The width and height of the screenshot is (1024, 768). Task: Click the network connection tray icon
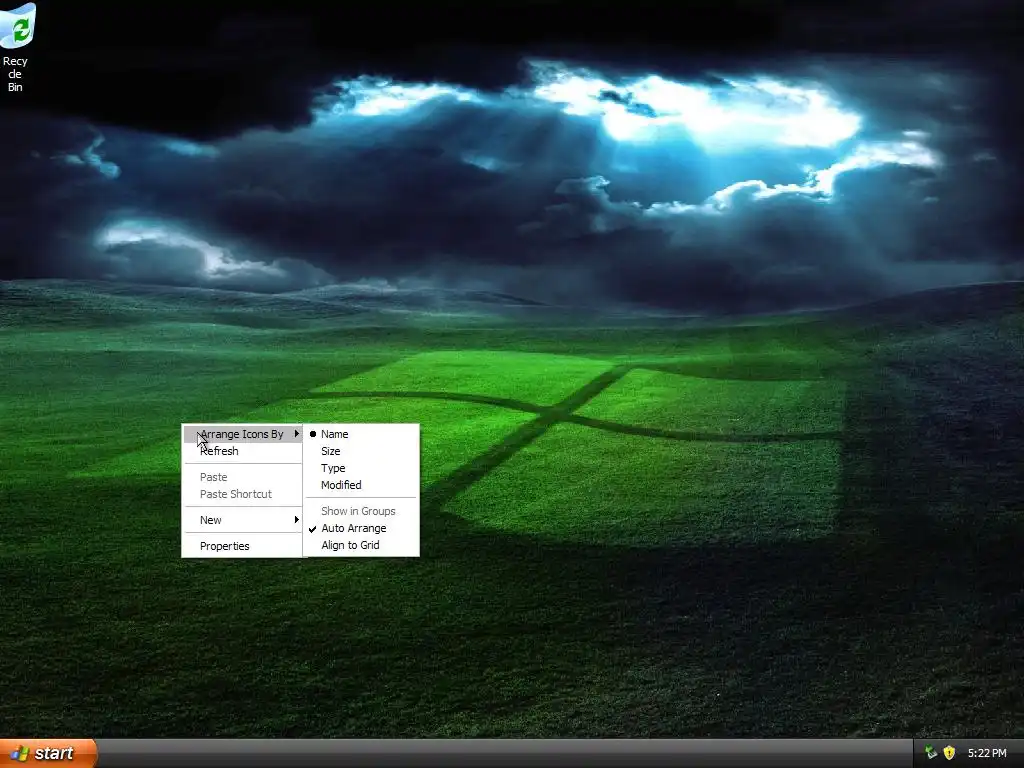click(931, 753)
